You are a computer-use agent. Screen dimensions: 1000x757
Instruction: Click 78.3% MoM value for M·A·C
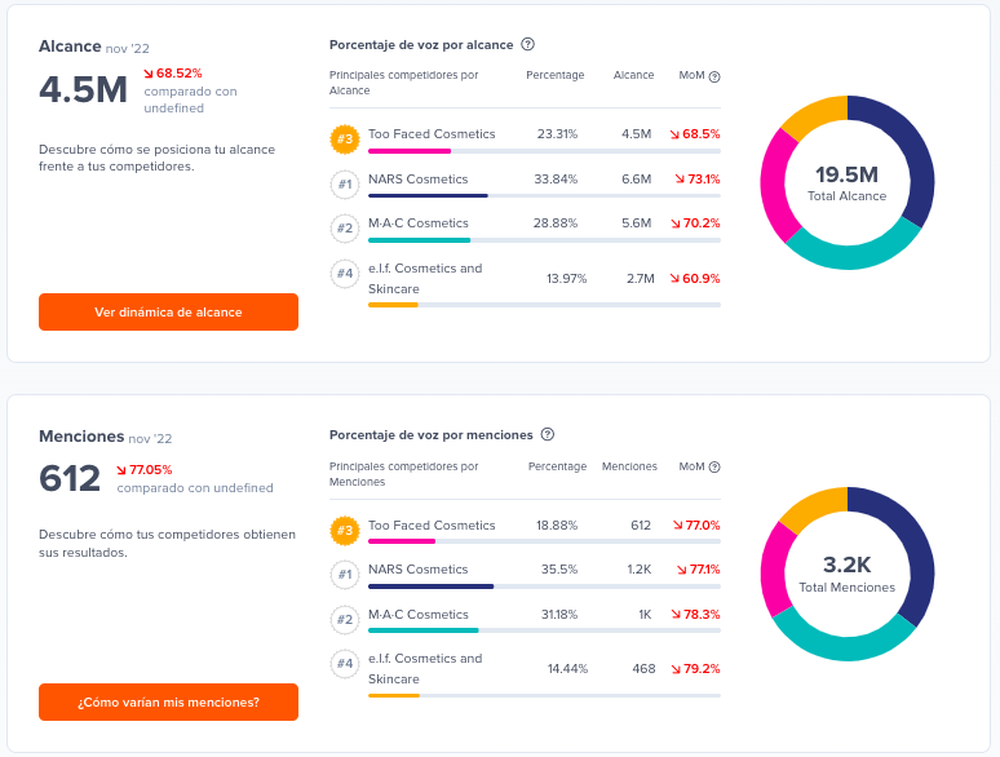tap(702, 615)
